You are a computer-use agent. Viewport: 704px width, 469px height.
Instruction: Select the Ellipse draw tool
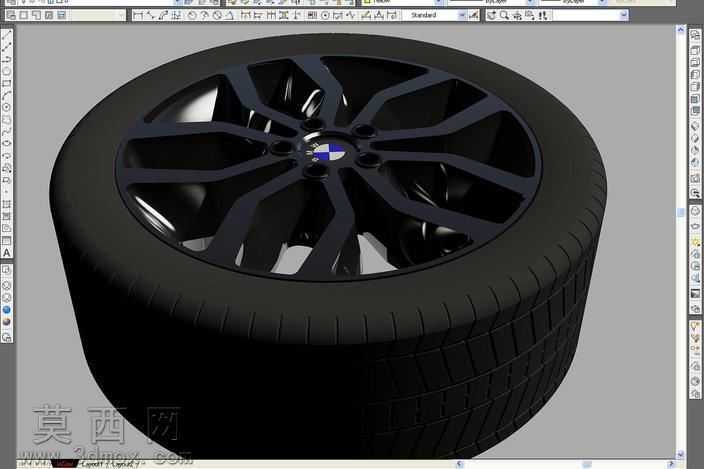[7, 143]
